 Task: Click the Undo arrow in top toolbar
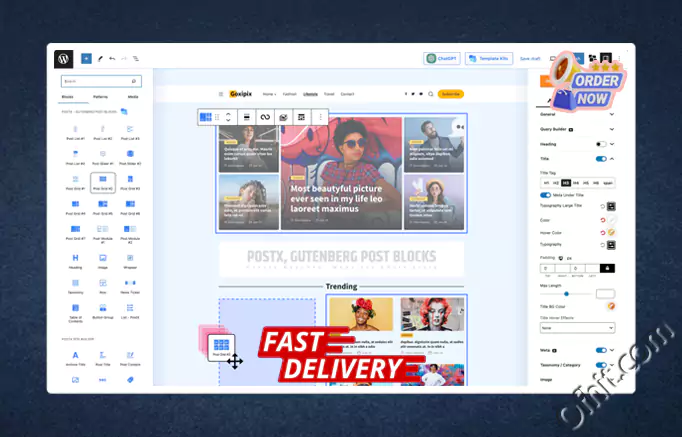pos(111,59)
